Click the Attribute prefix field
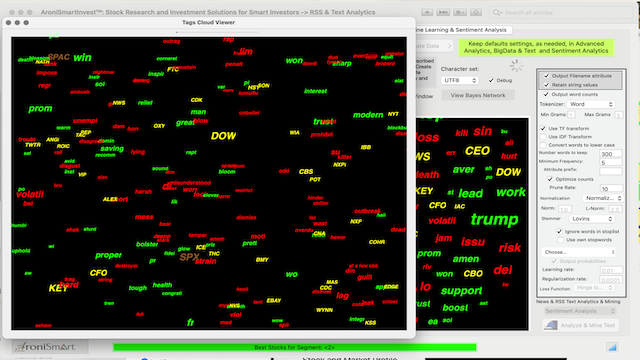 click(x=611, y=171)
